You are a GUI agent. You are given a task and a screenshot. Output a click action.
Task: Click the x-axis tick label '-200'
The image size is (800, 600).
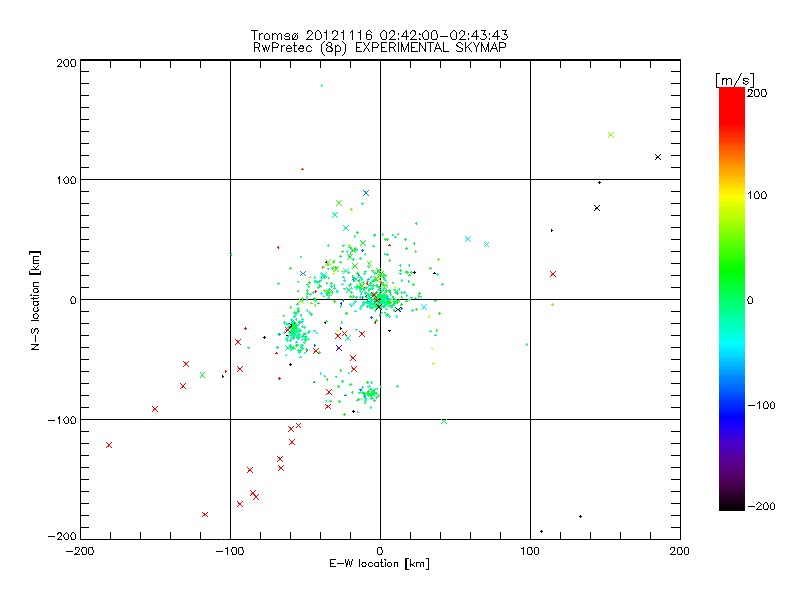point(80,551)
